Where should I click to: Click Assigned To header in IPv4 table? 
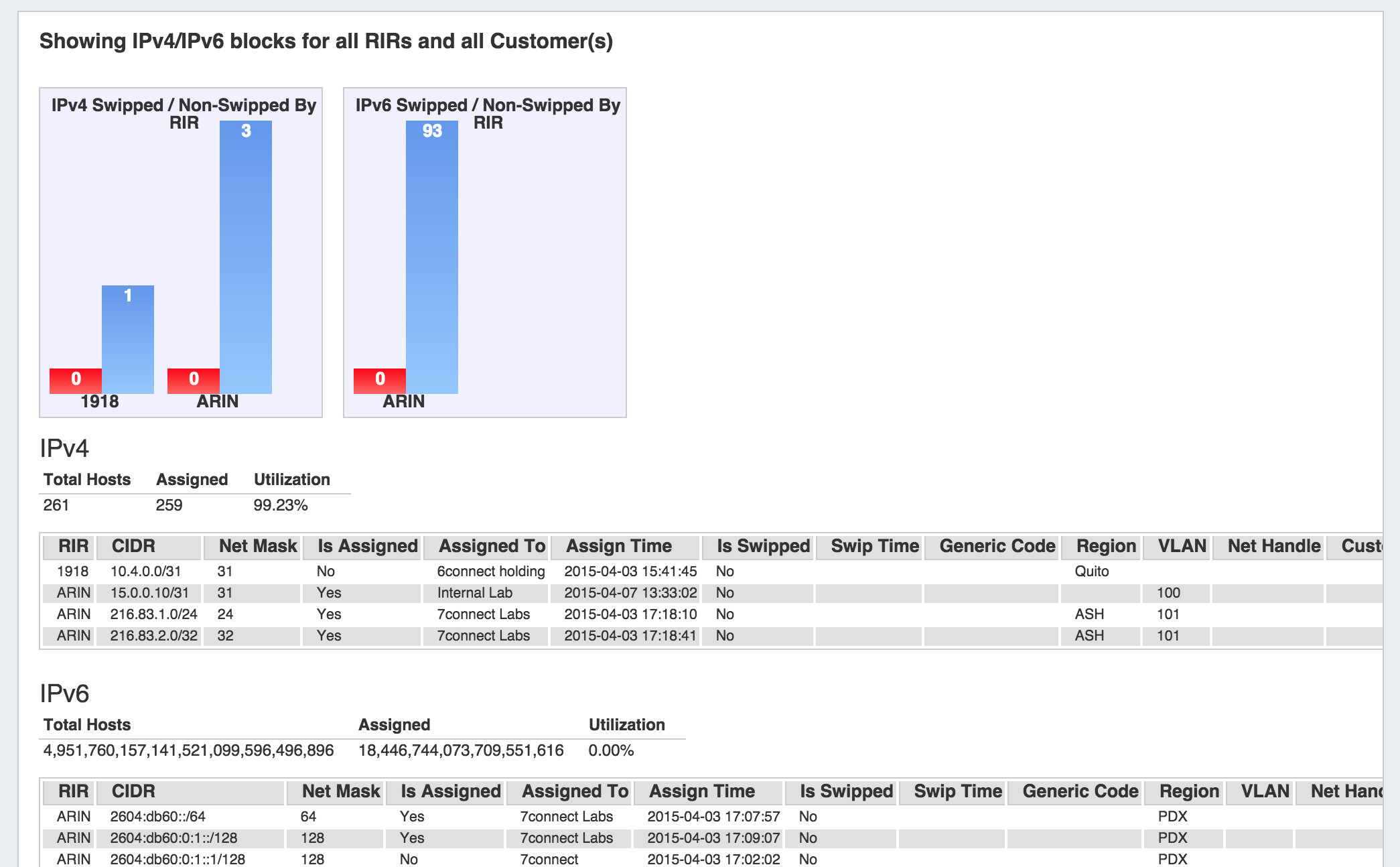coord(492,546)
